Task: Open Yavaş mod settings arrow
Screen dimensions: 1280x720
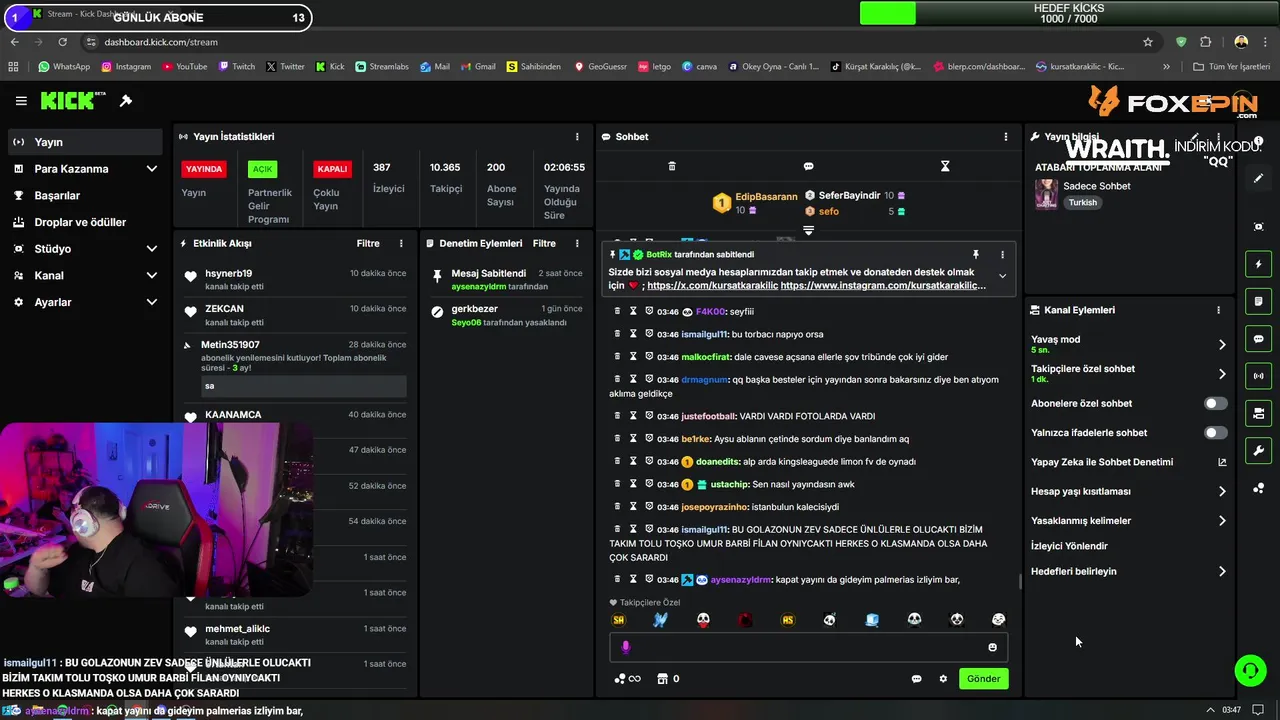Action: tap(1222, 344)
